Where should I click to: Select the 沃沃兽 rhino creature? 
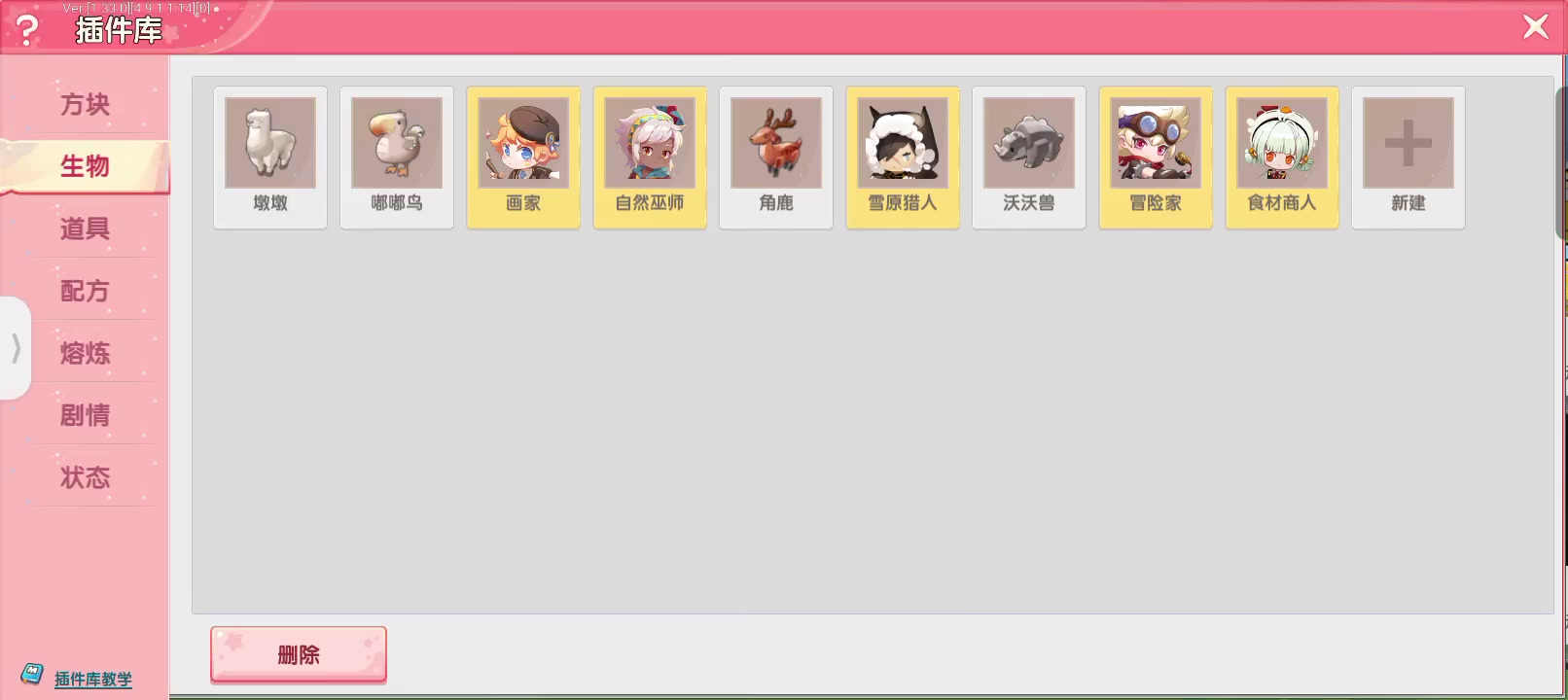(1029, 157)
